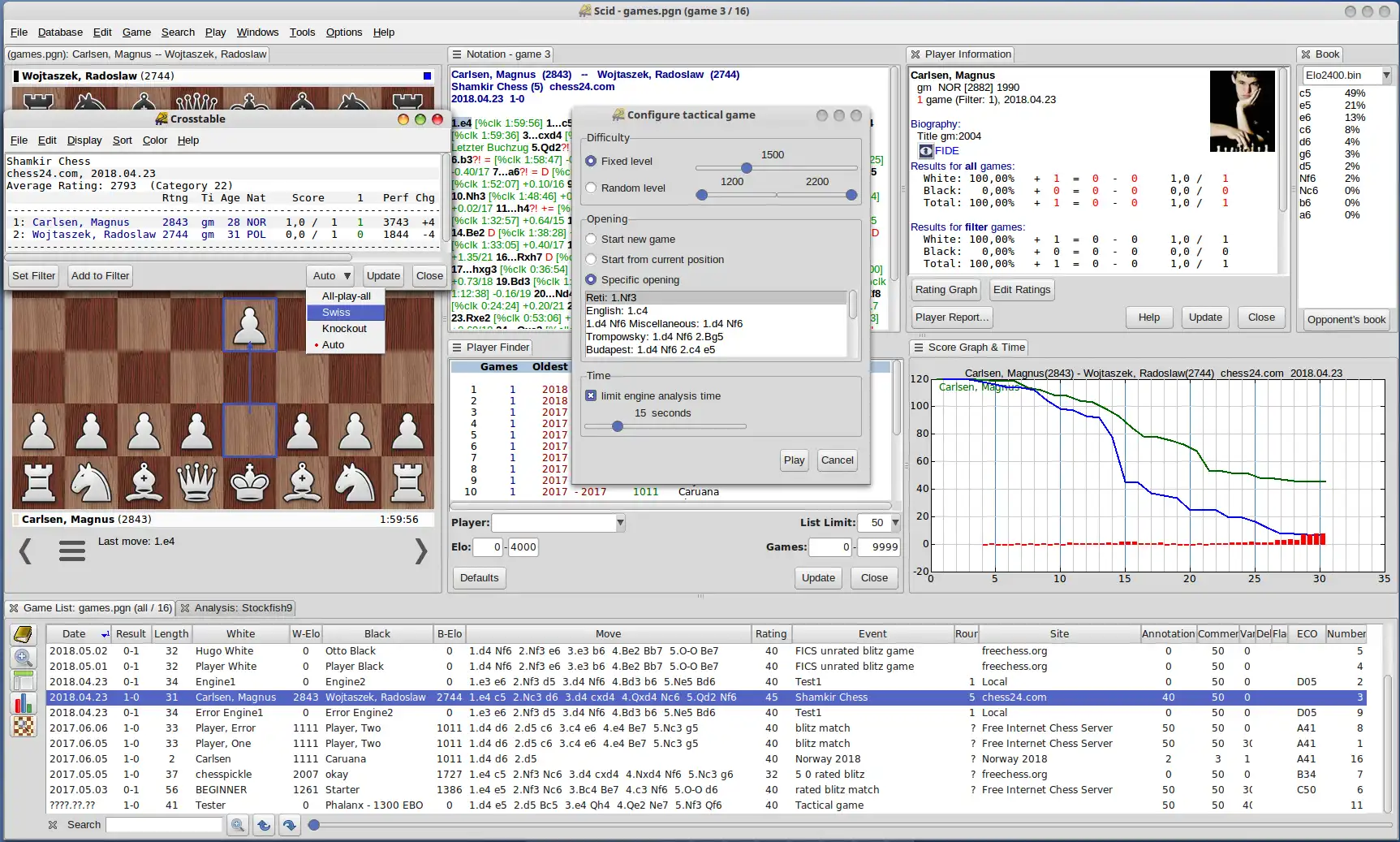
Task: Select Random level difficulty option
Action: (591, 188)
